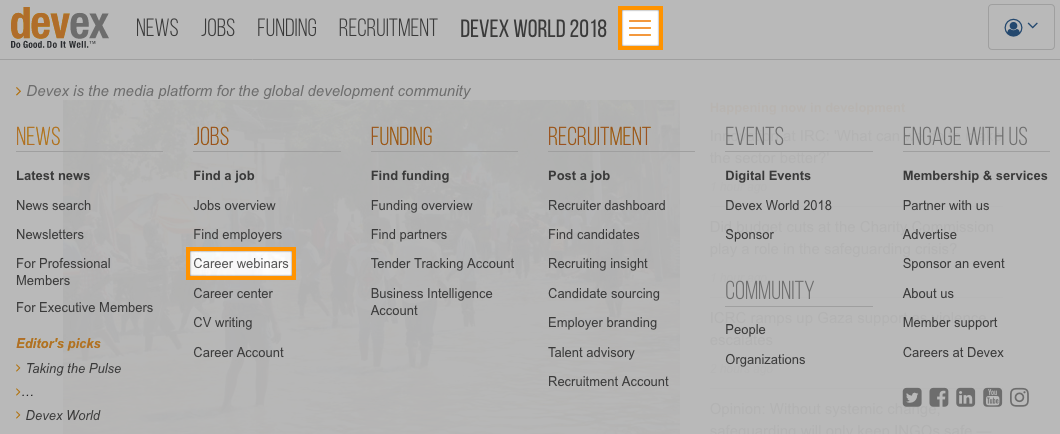Open Recruitment Account link
The height and width of the screenshot is (434, 1060).
click(x=608, y=381)
